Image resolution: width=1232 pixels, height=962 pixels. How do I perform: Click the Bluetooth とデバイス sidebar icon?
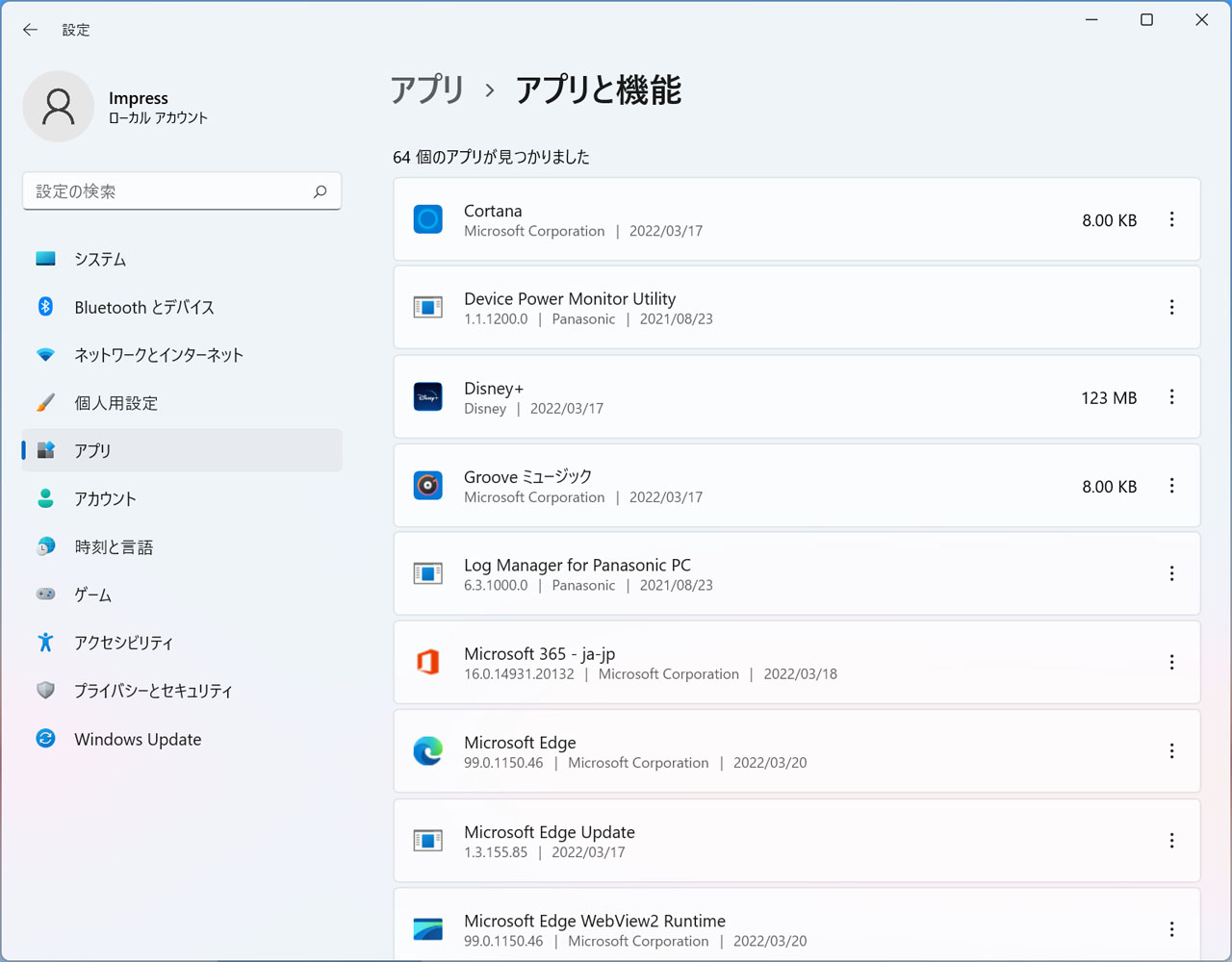[46, 307]
